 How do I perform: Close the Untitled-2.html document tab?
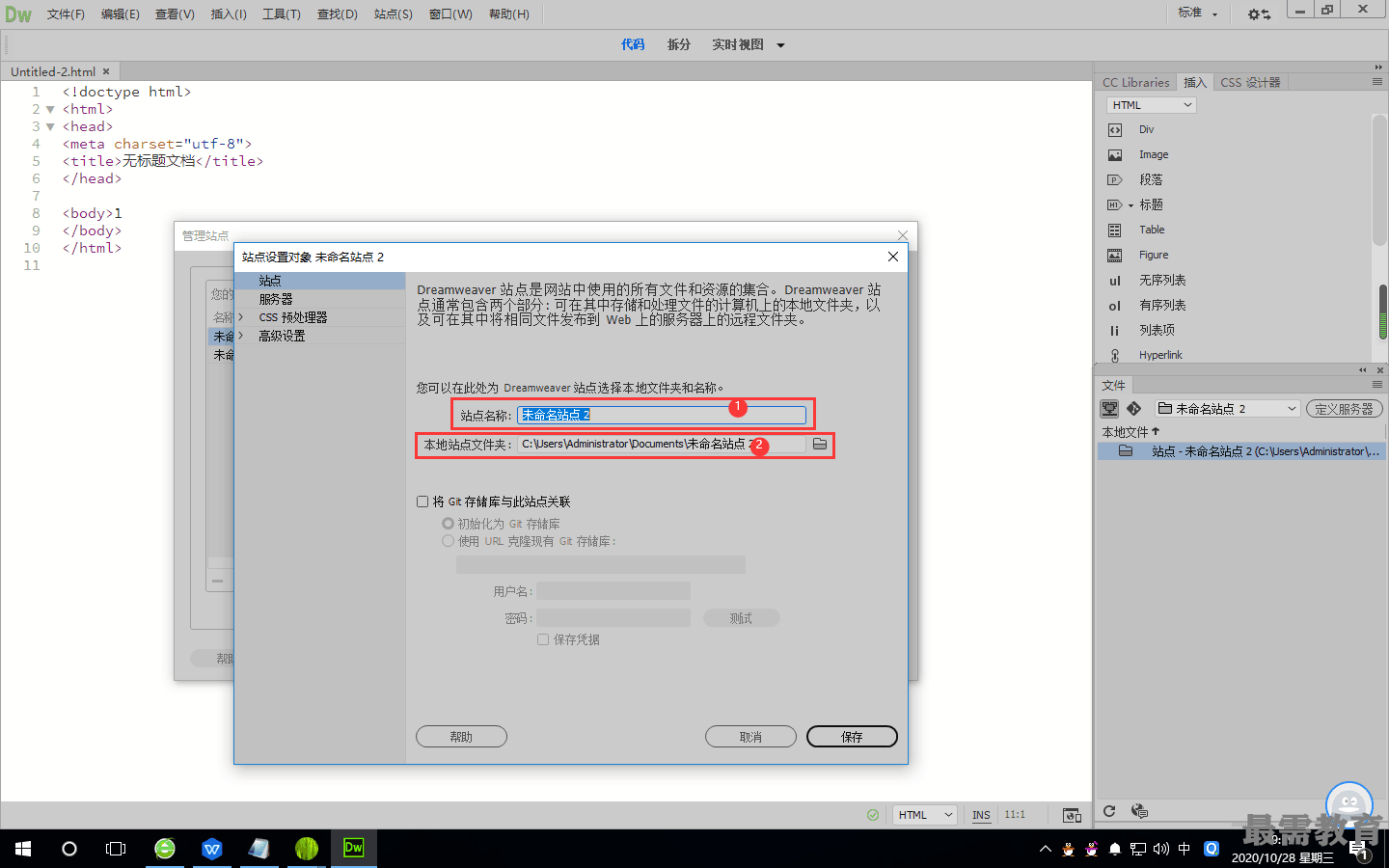106,72
